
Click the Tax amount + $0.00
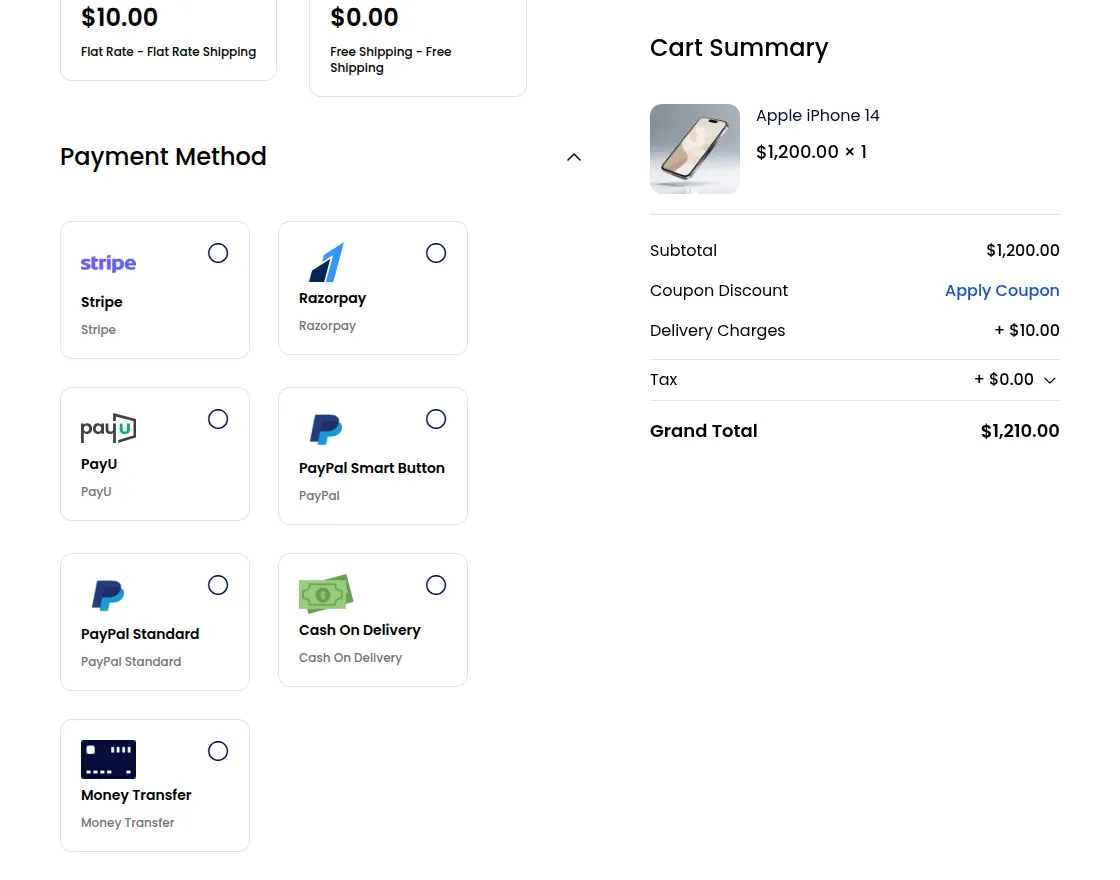pyautogui.click(x=1004, y=379)
